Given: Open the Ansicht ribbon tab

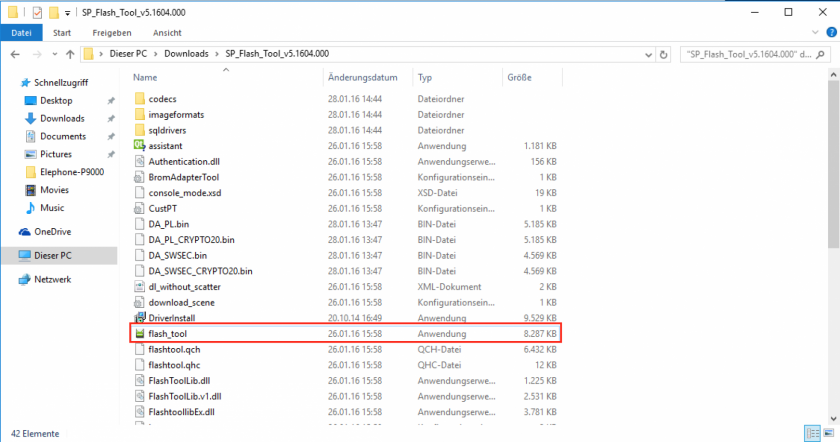Looking at the screenshot, I should [167, 33].
